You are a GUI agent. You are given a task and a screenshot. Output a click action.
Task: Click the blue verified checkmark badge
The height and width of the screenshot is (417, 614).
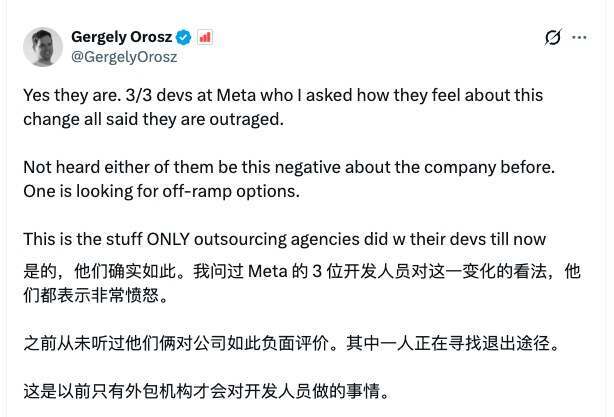pyautogui.click(x=184, y=38)
